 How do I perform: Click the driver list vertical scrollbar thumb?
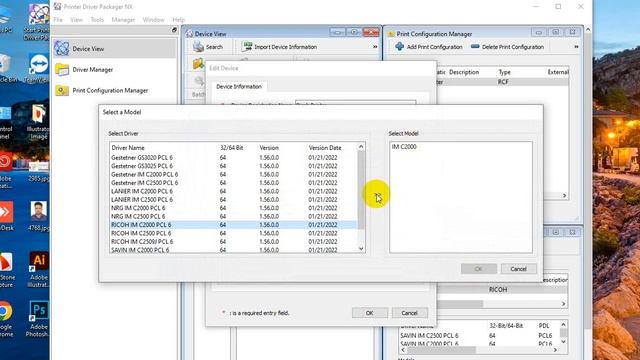coord(361,190)
